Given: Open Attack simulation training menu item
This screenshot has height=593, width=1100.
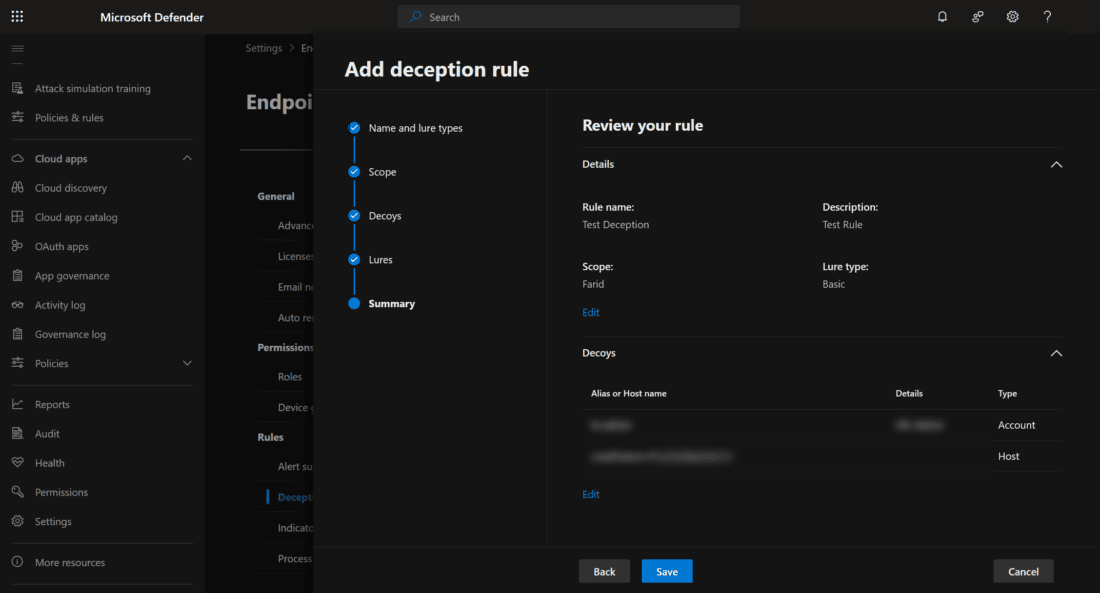Looking at the screenshot, I should tap(93, 88).
